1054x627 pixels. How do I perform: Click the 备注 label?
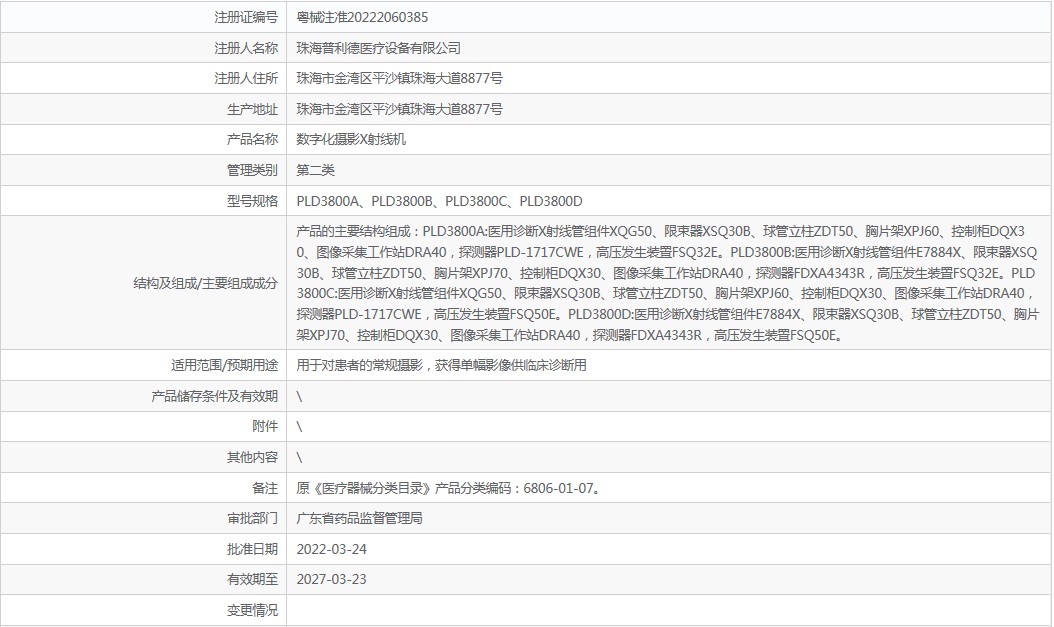point(265,489)
